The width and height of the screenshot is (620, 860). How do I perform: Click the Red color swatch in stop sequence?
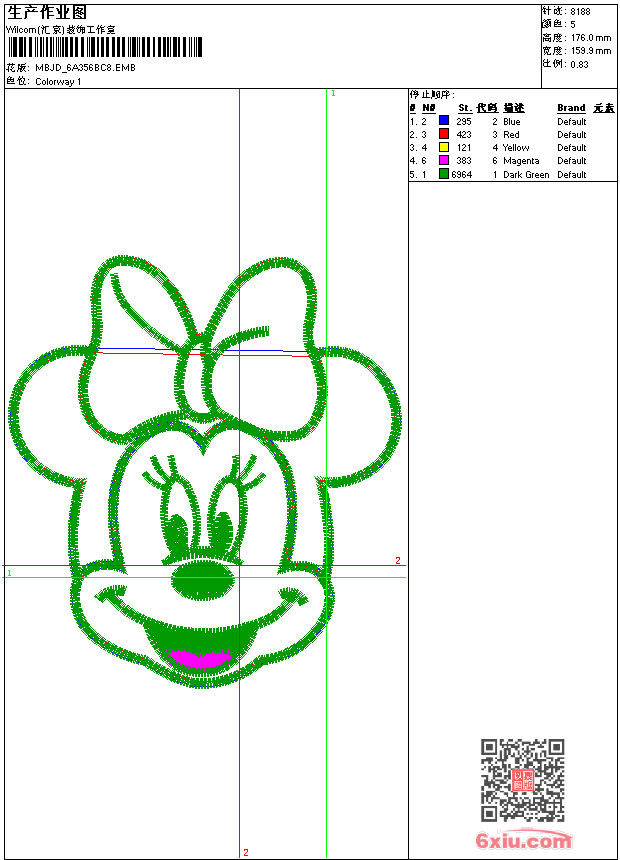pos(444,134)
